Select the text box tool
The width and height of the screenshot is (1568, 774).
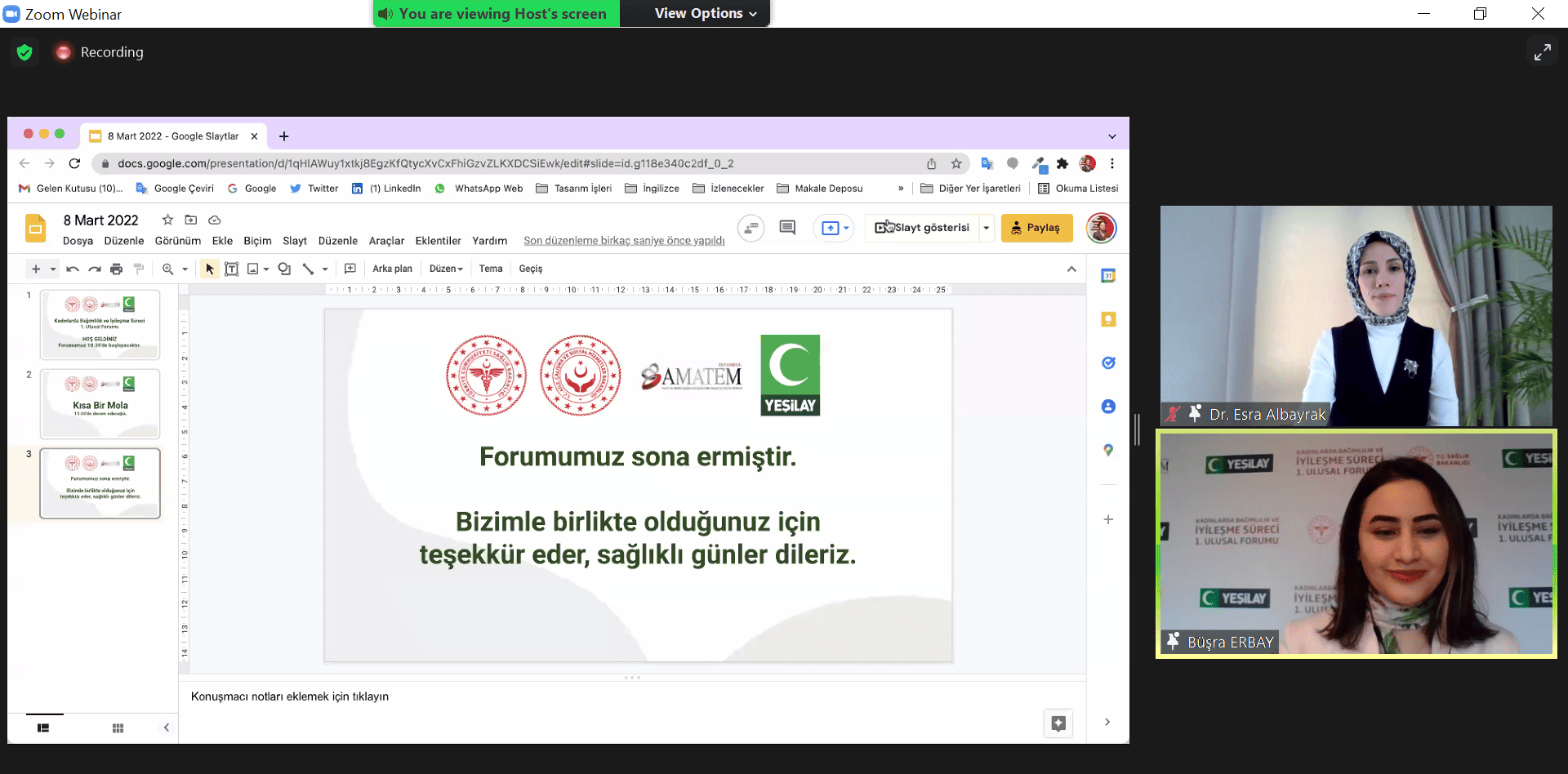pyautogui.click(x=231, y=269)
